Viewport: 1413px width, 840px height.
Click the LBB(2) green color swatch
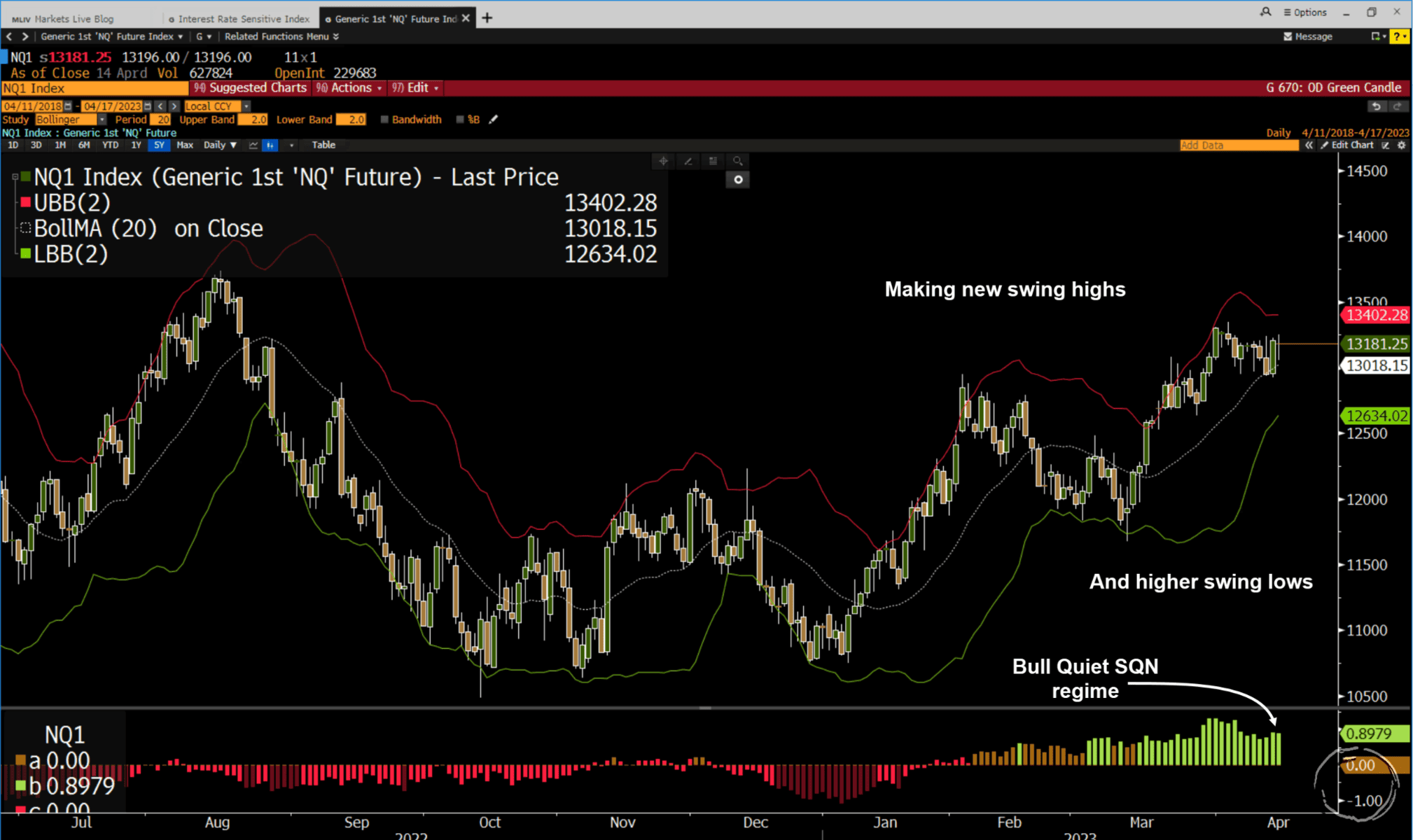pos(25,254)
